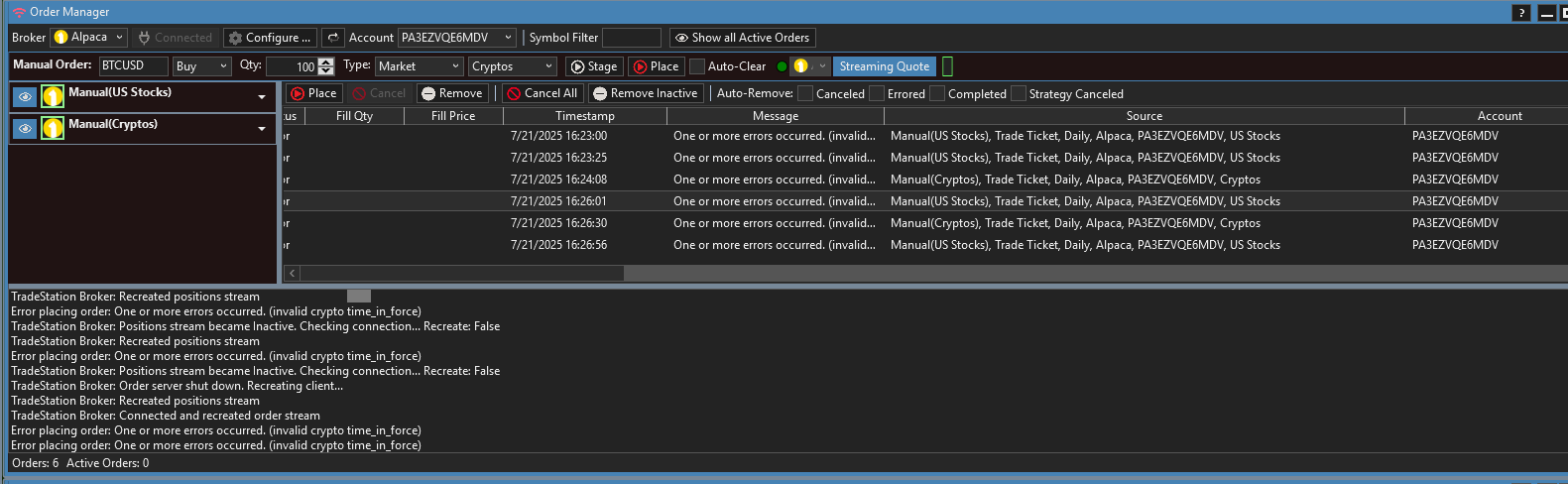Place the manual BTCUSD order
1568x484 pixels.
(x=656, y=66)
